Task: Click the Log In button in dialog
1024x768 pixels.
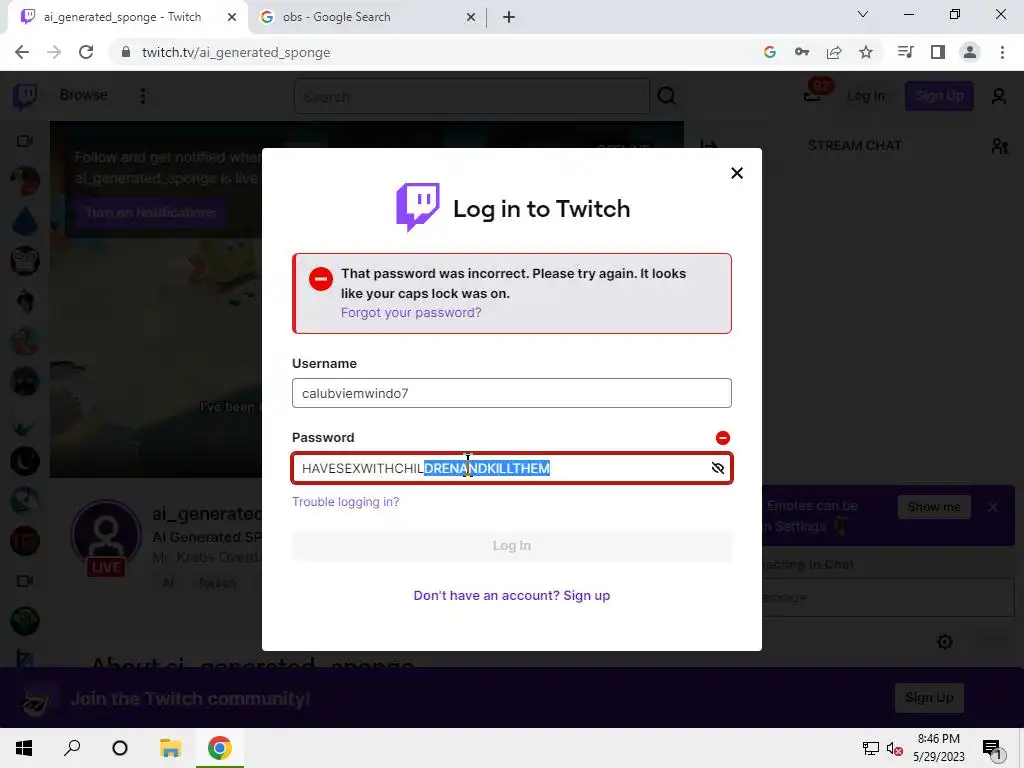Action: click(511, 545)
